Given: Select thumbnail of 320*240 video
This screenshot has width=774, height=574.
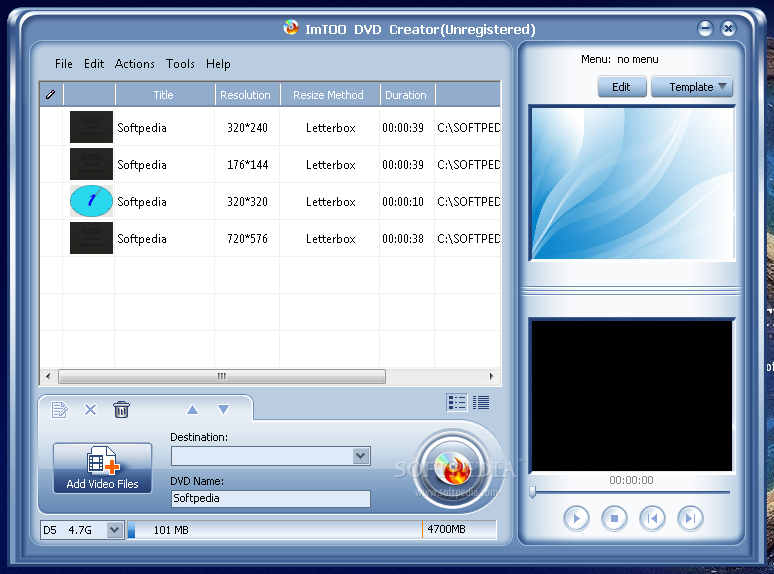Looking at the screenshot, I should [x=91, y=127].
